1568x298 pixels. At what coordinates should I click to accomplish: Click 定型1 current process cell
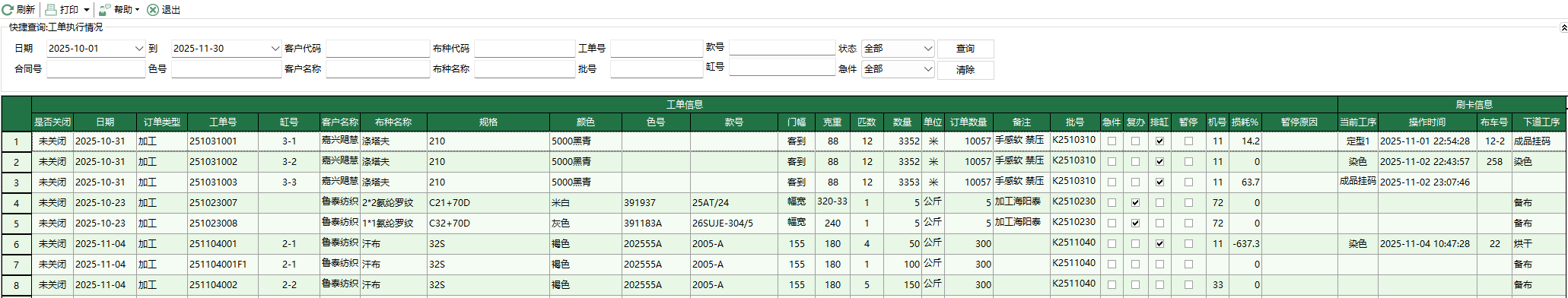pyautogui.click(x=1358, y=141)
